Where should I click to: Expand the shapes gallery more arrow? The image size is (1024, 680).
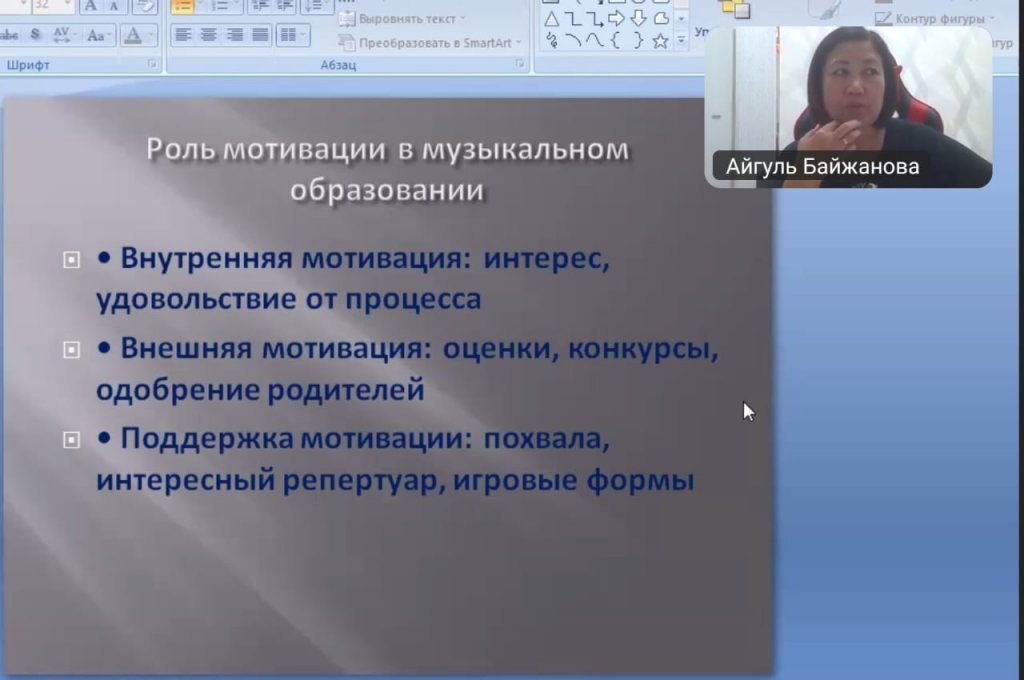coord(681,41)
